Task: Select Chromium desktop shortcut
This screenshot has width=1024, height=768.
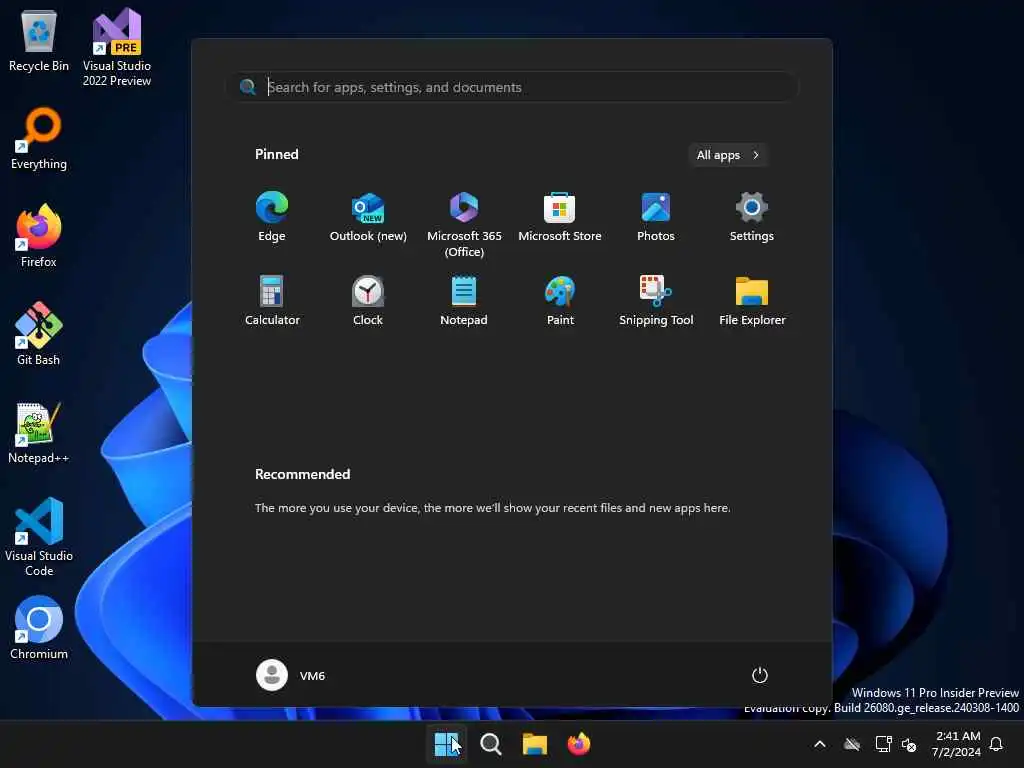Action: (x=39, y=628)
